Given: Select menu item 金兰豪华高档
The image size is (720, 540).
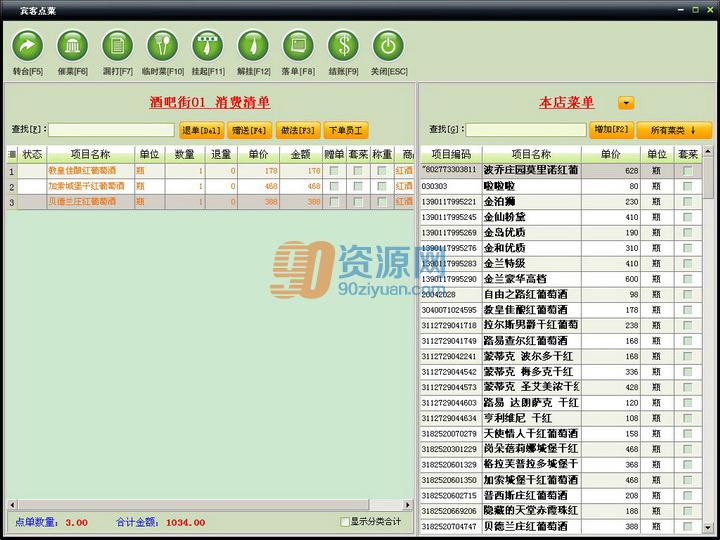Looking at the screenshot, I should point(561,279).
